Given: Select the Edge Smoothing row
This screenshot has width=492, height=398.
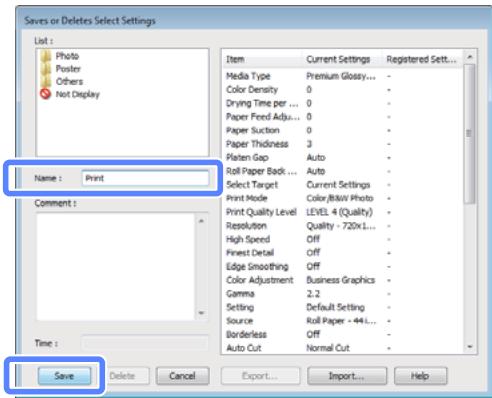Looking at the screenshot, I should (343, 267).
